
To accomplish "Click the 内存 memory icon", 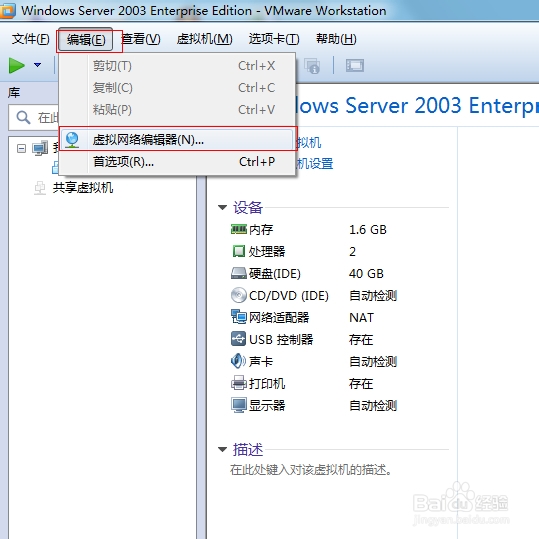I will (239, 229).
